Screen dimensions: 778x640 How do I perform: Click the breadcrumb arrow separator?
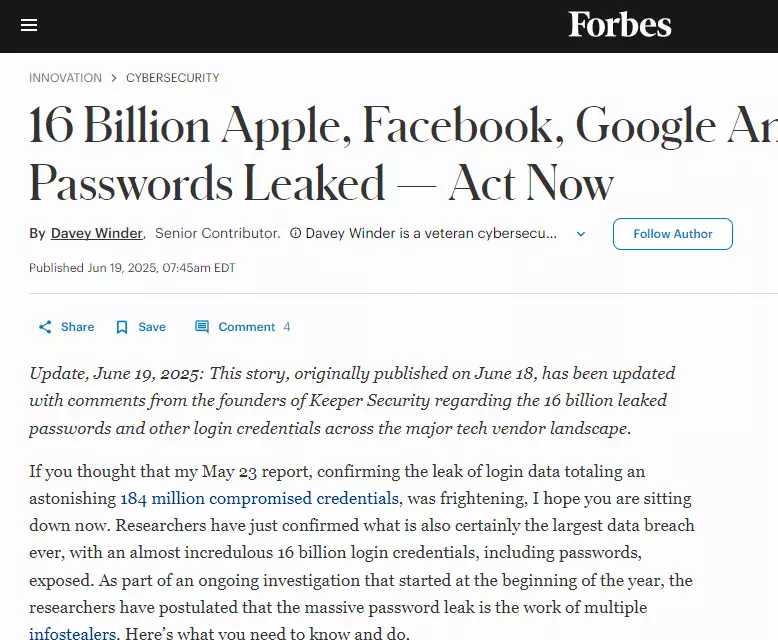[114, 78]
